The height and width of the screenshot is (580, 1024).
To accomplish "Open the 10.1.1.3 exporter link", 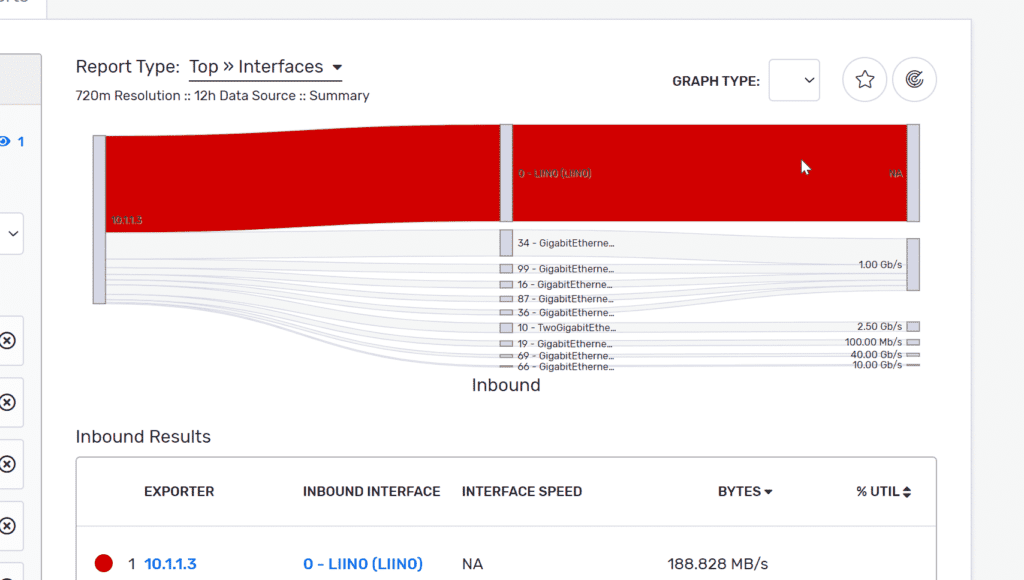I will coord(170,564).
